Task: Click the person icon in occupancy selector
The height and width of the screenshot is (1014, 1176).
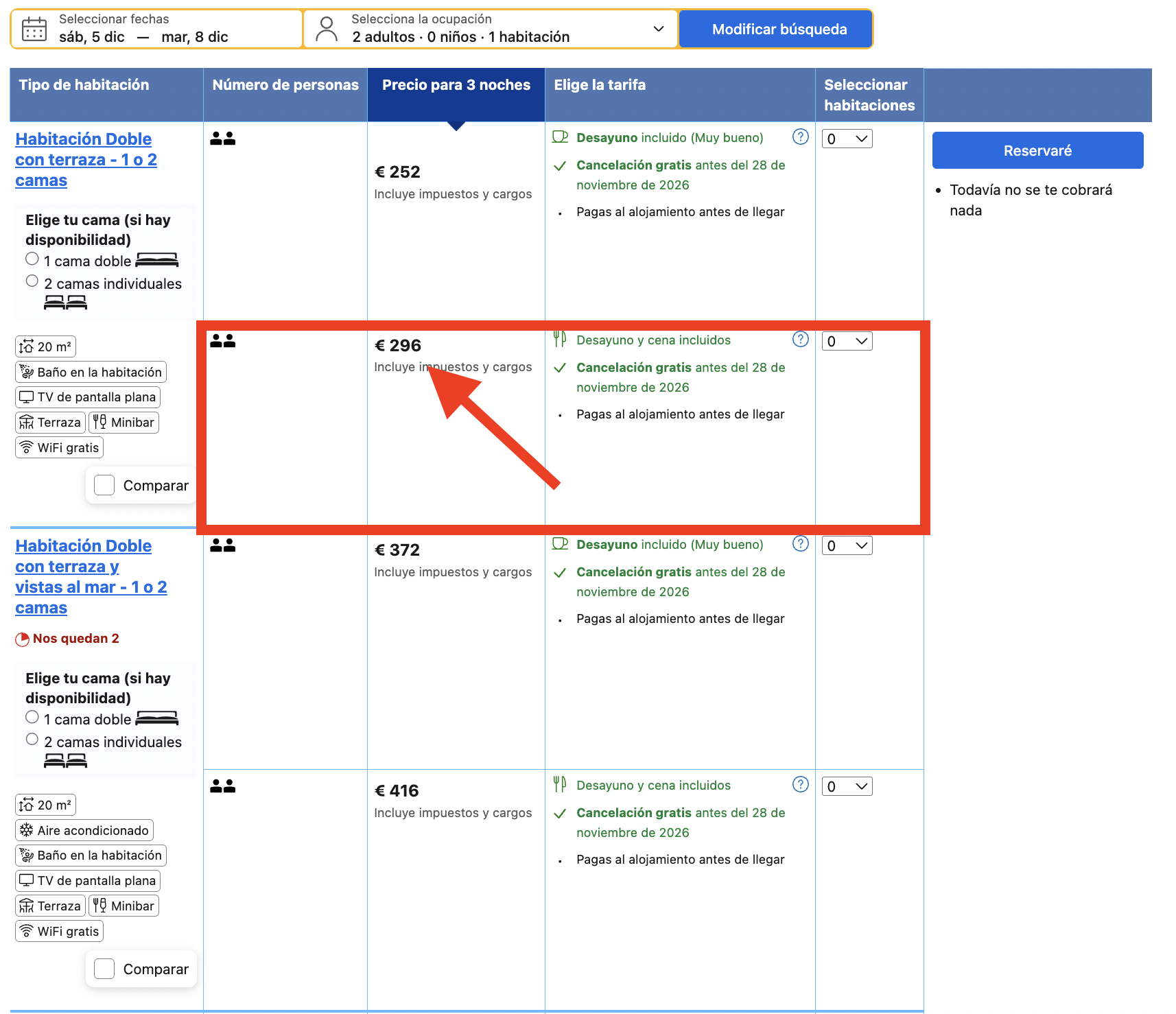Action: 327,30
